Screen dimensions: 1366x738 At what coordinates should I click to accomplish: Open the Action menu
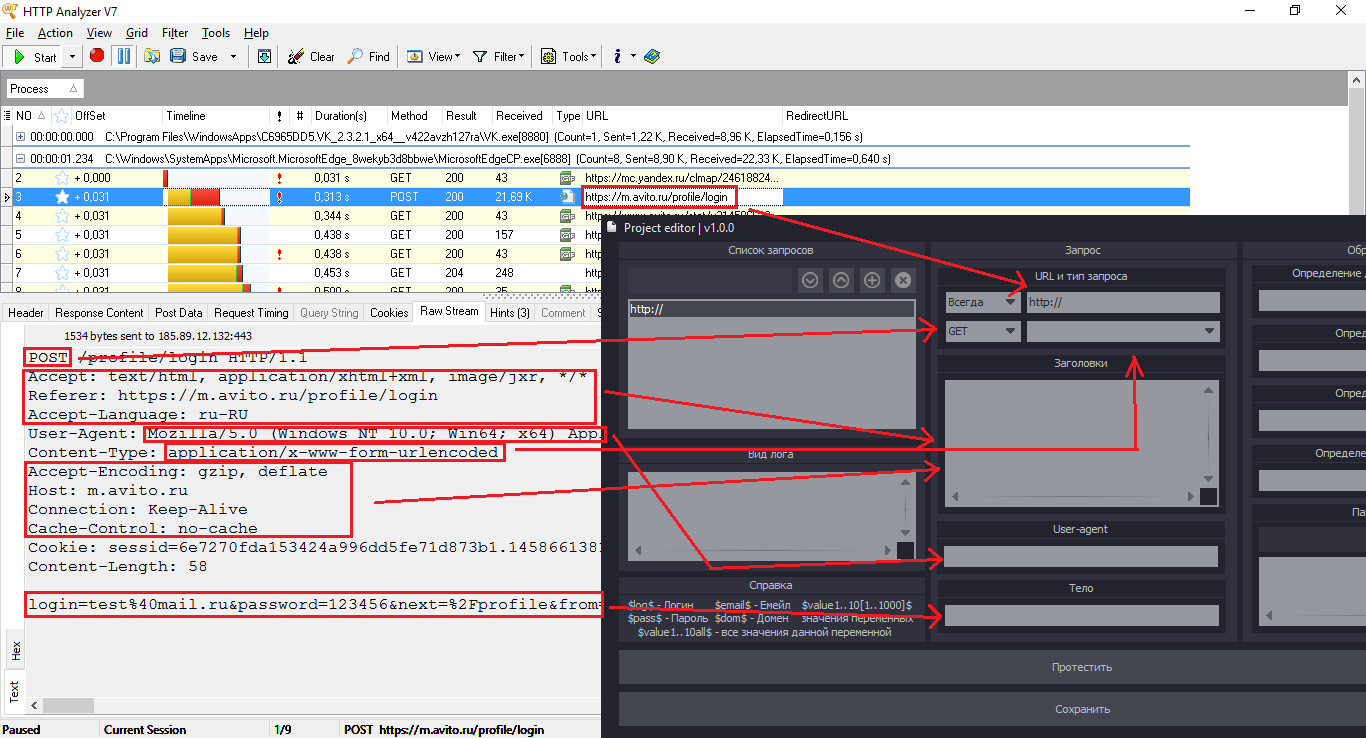55,33
